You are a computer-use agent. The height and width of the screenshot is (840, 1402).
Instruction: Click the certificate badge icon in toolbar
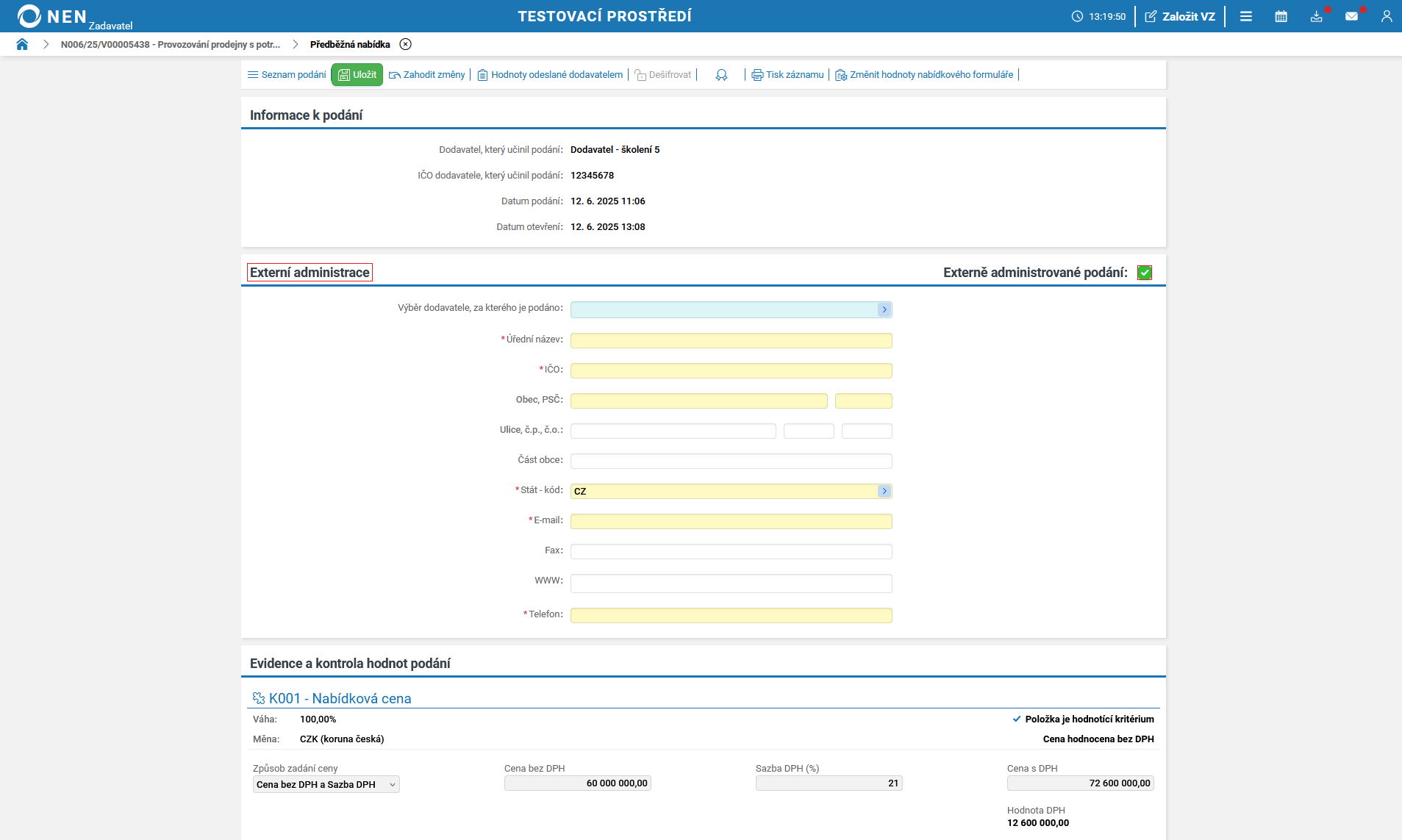coord(721,75)
